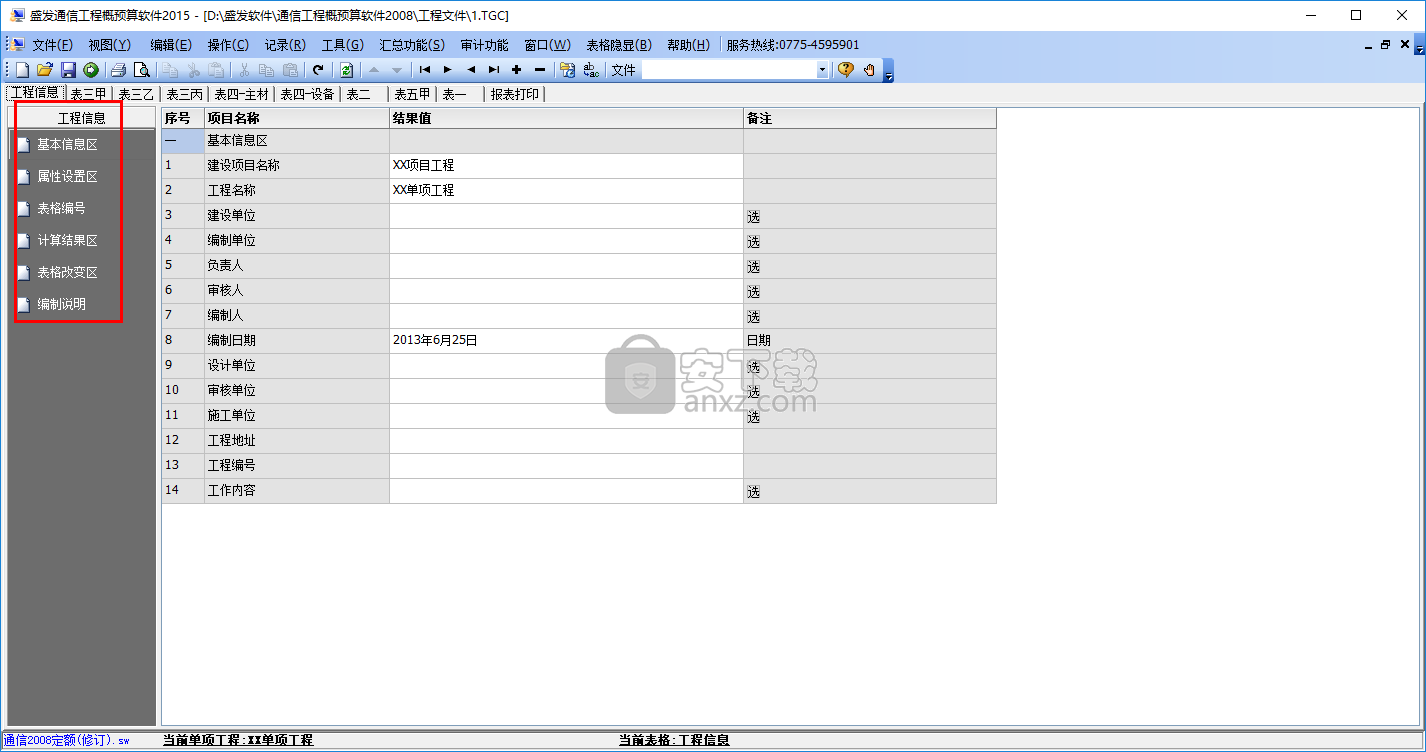Viewport: 1426px width, 752px height.
Task: Click 选 button for 编制单位 row
Action: [753, 242]
